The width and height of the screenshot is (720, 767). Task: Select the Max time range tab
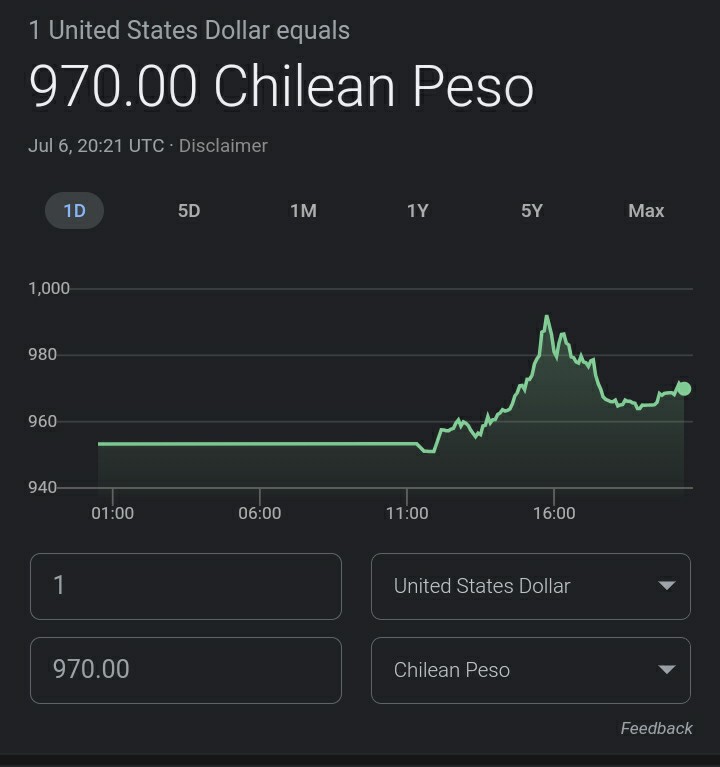click(x=646, y=211)
